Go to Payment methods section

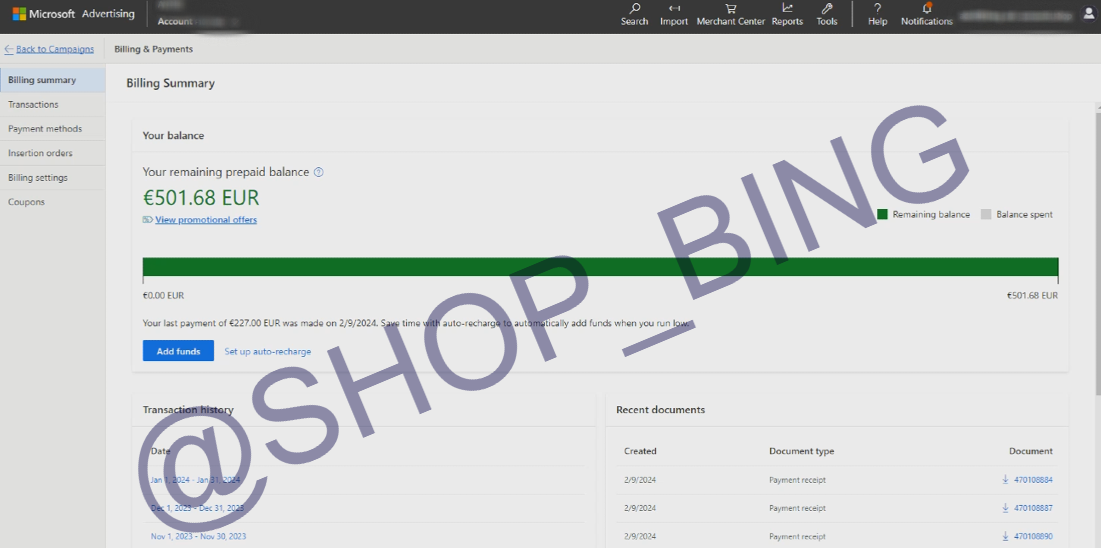tap(45, 129)
